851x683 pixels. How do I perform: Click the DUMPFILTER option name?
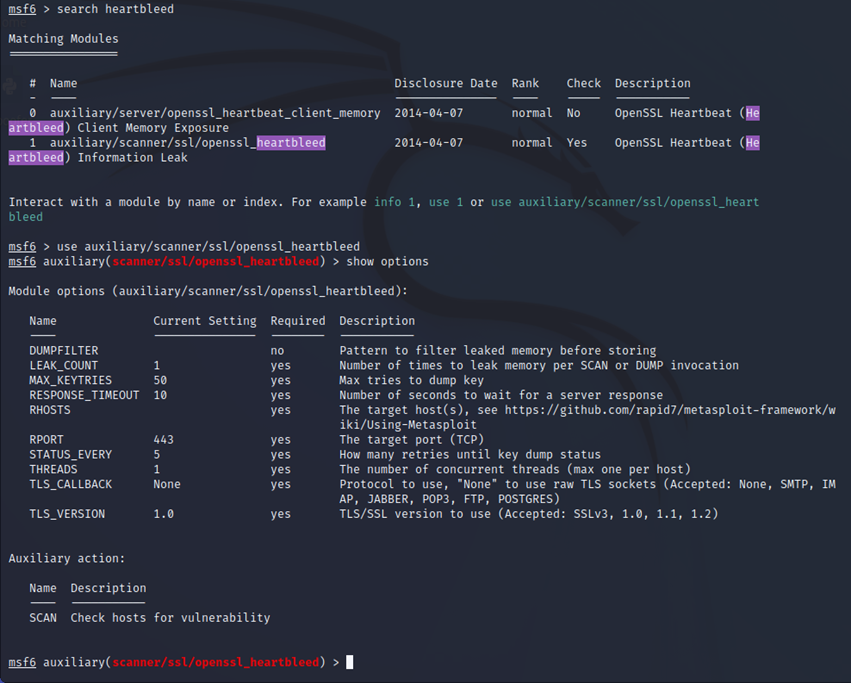[x=64, y=351]
